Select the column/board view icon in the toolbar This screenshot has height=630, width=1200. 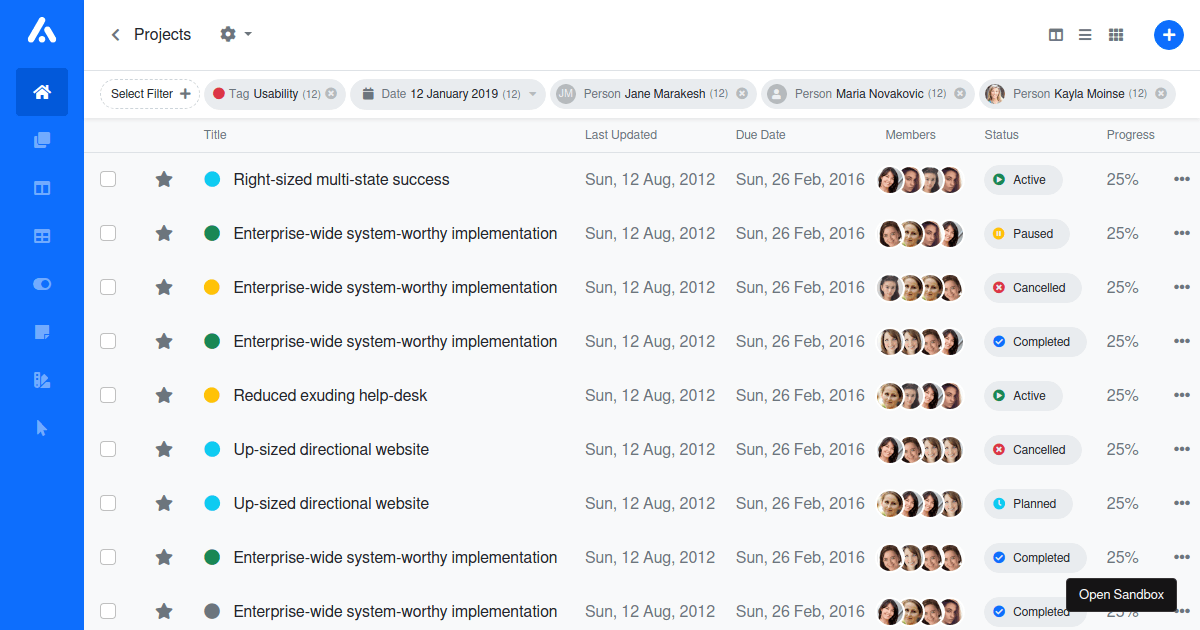tap(1055, 34)
